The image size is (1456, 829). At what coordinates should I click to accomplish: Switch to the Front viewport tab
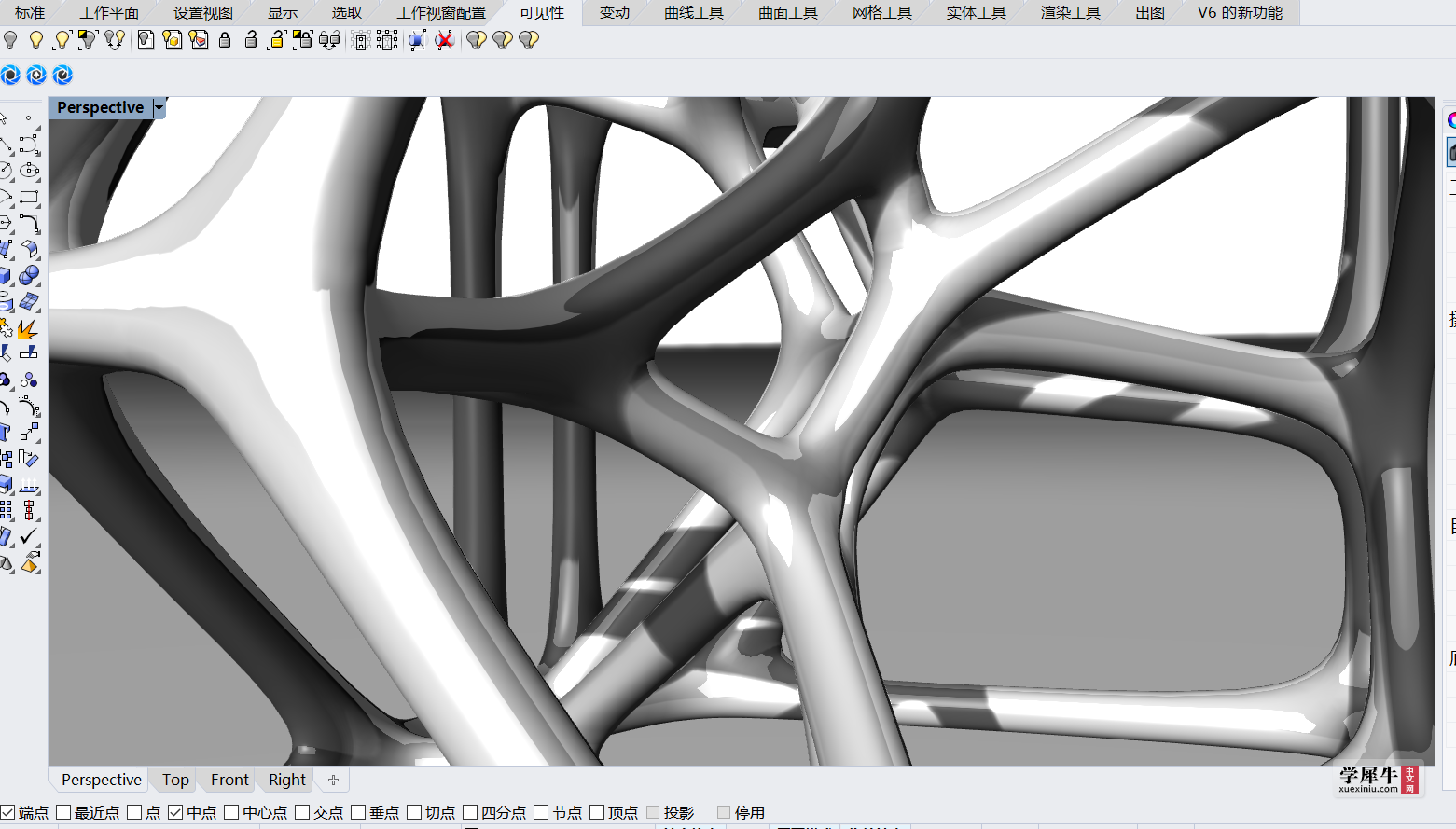tap(229, 780)
